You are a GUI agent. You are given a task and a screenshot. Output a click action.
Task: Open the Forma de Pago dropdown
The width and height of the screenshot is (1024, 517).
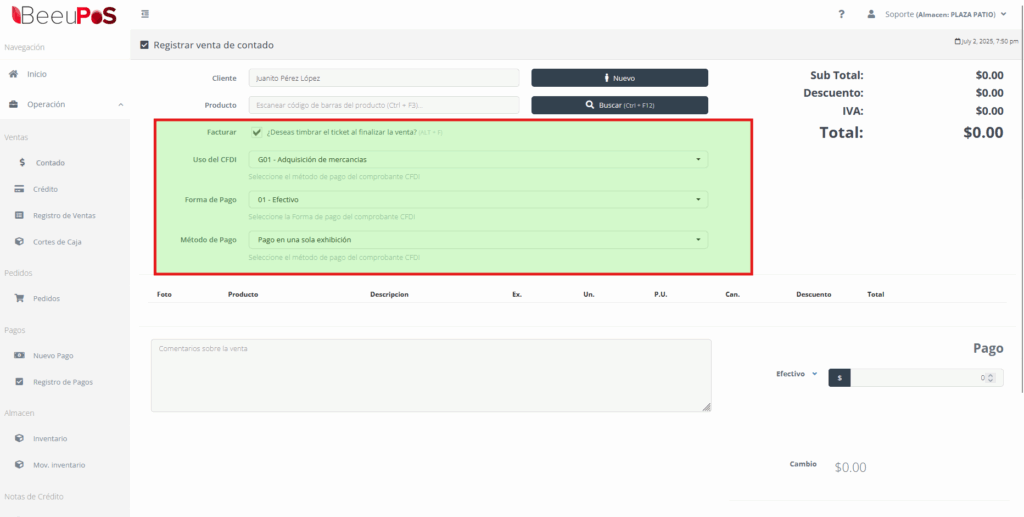[478, 200]
